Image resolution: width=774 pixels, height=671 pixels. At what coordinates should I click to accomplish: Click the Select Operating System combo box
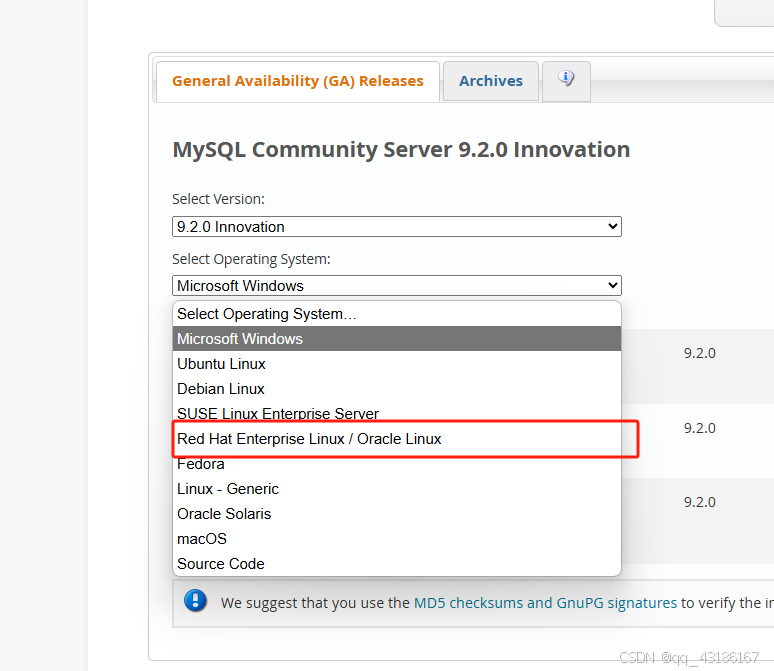[x=396, y=285]
